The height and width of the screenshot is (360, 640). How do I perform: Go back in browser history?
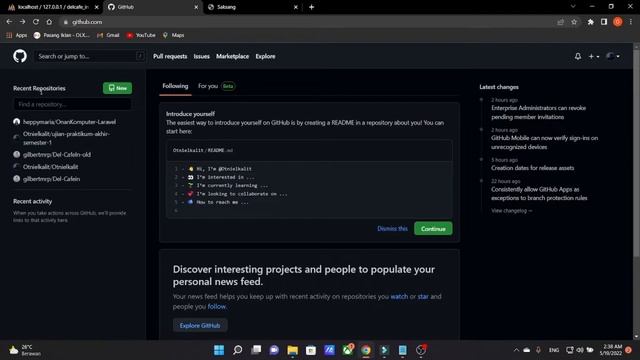(x=9, y=22)
